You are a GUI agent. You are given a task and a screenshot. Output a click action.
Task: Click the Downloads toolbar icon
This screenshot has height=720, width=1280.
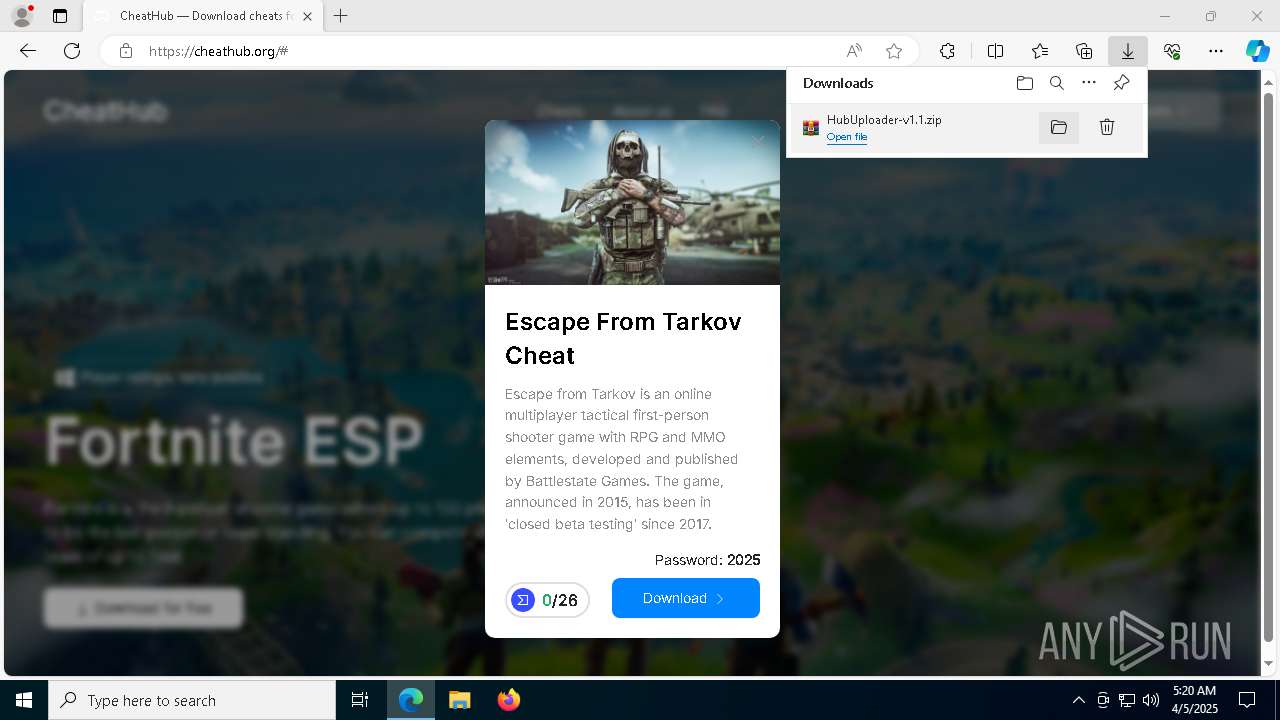click(1128, 51)
